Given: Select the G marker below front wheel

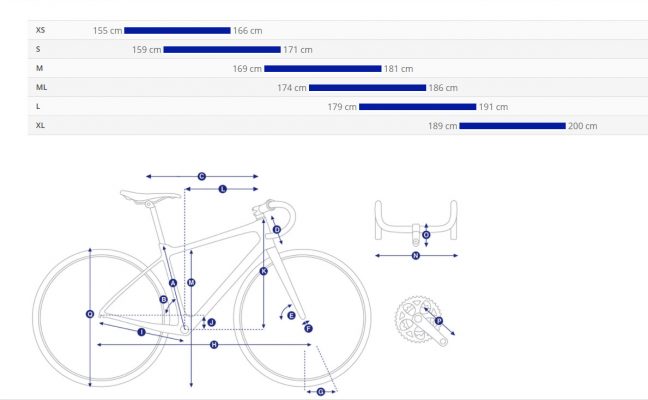Looking at the screenshot, I should [320, 391].
